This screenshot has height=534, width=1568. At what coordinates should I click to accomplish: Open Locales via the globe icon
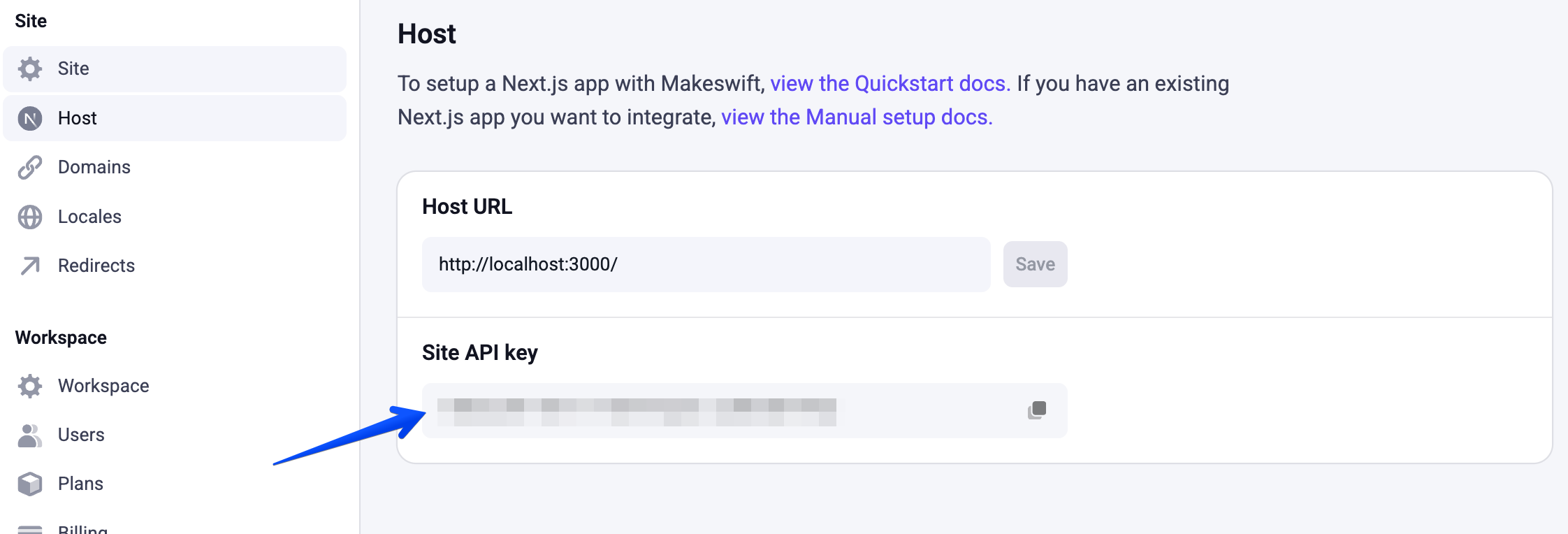tap(29, 216)
